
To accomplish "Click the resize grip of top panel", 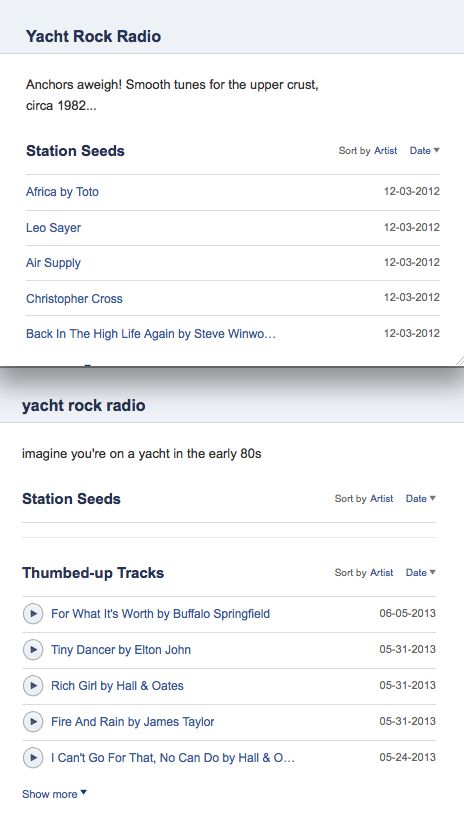I will [459, 361].
